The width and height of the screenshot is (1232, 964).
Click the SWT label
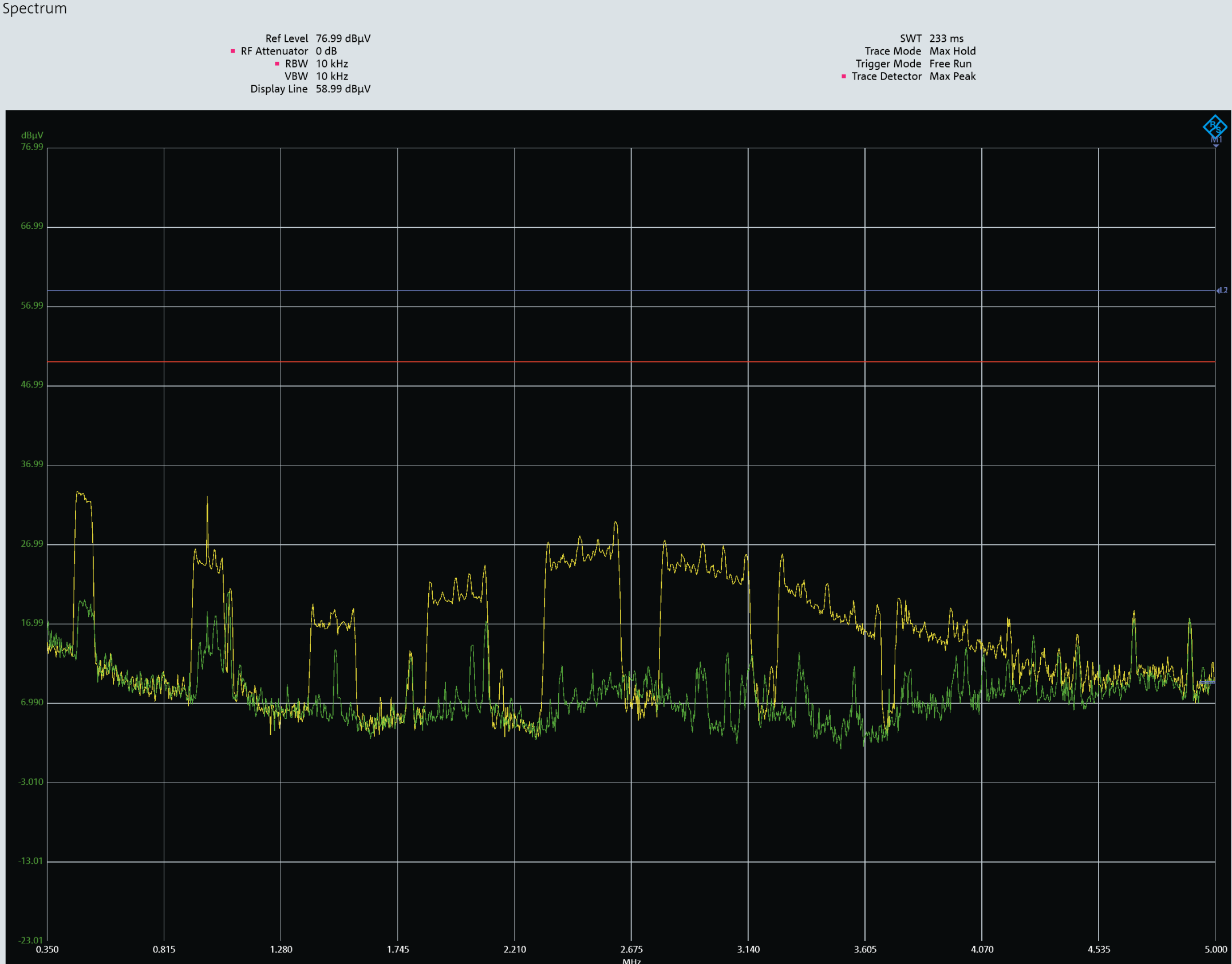[911, 38]
